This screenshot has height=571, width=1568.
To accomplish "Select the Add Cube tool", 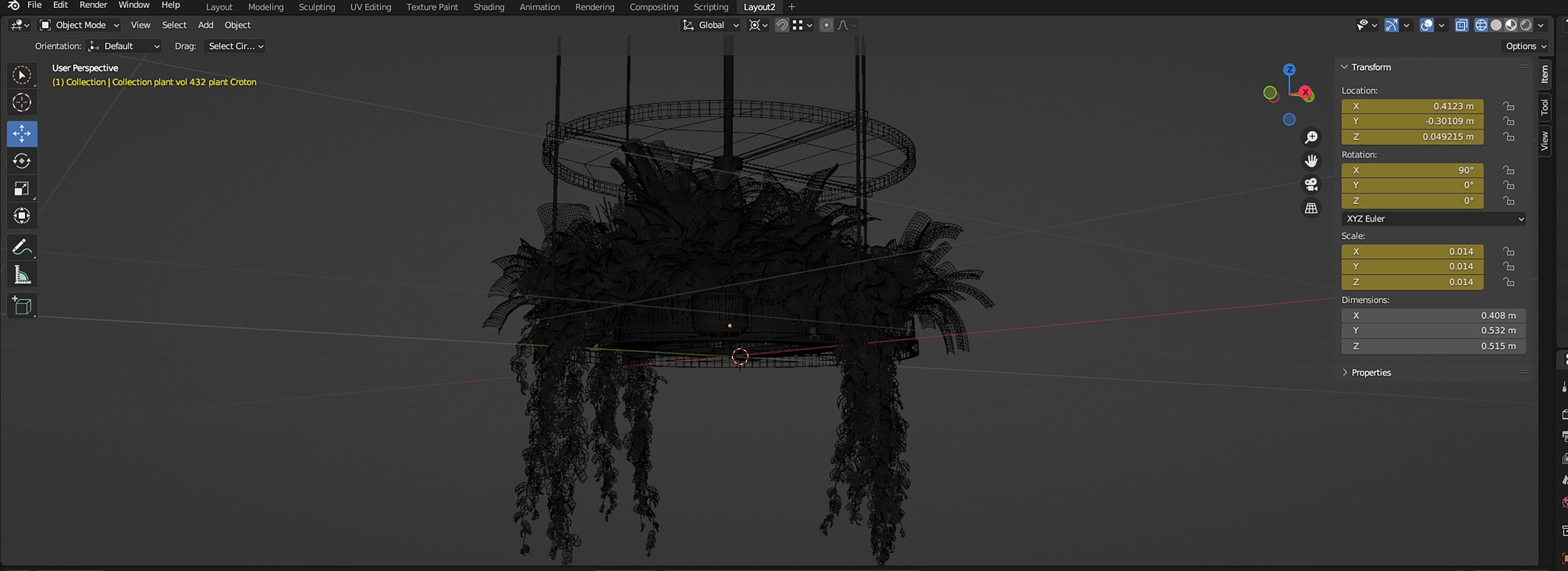I will point(22,305).
